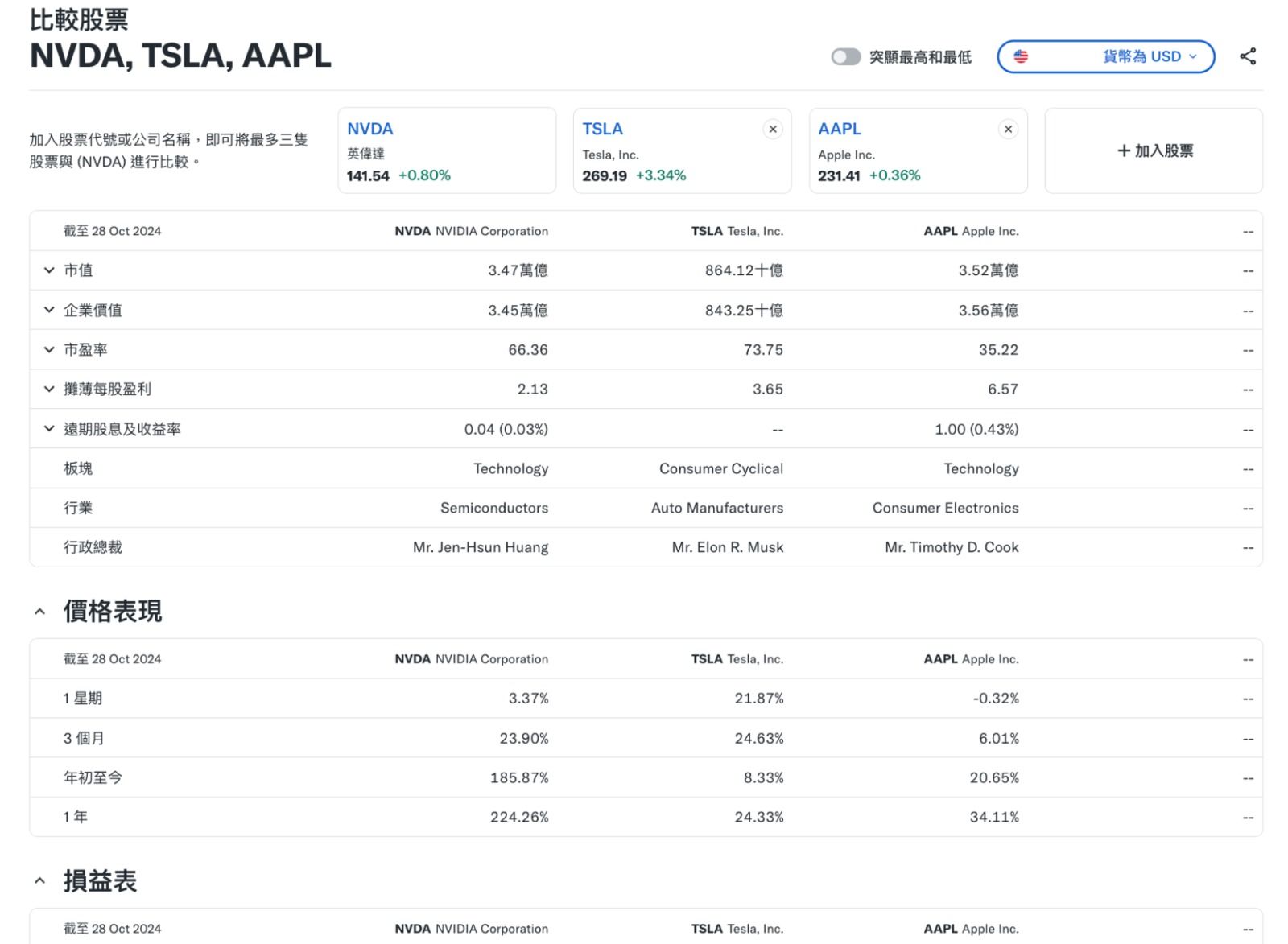Click AAPL 1 星期 value -0.32%
Viewport: 1288px width, 944px height.
(x=996, y=699)
